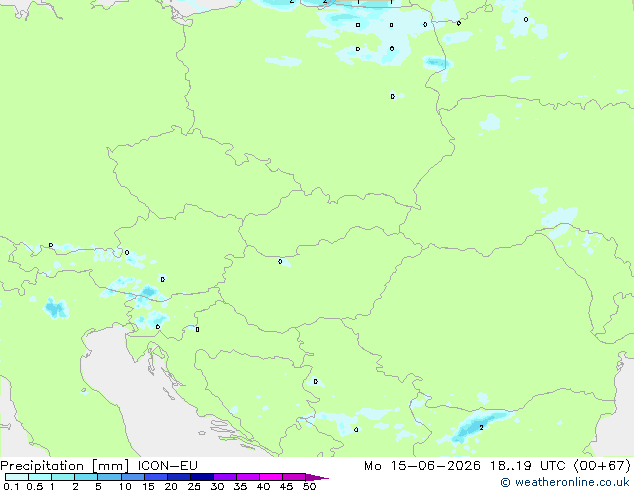Click the "0.5" legend scale label
634x490 pixels.
point(34,486)
